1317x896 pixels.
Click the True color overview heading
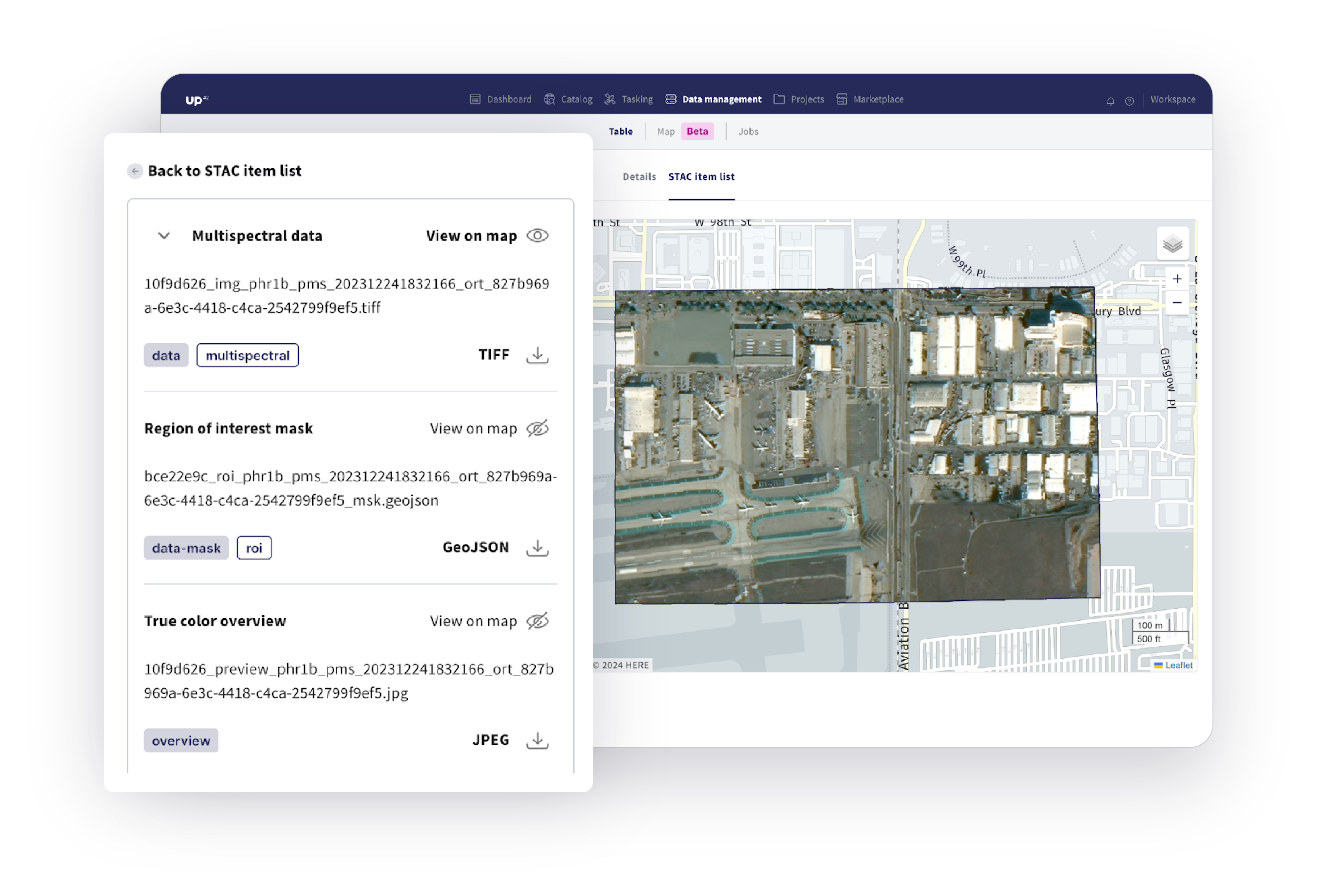point(215,621)
